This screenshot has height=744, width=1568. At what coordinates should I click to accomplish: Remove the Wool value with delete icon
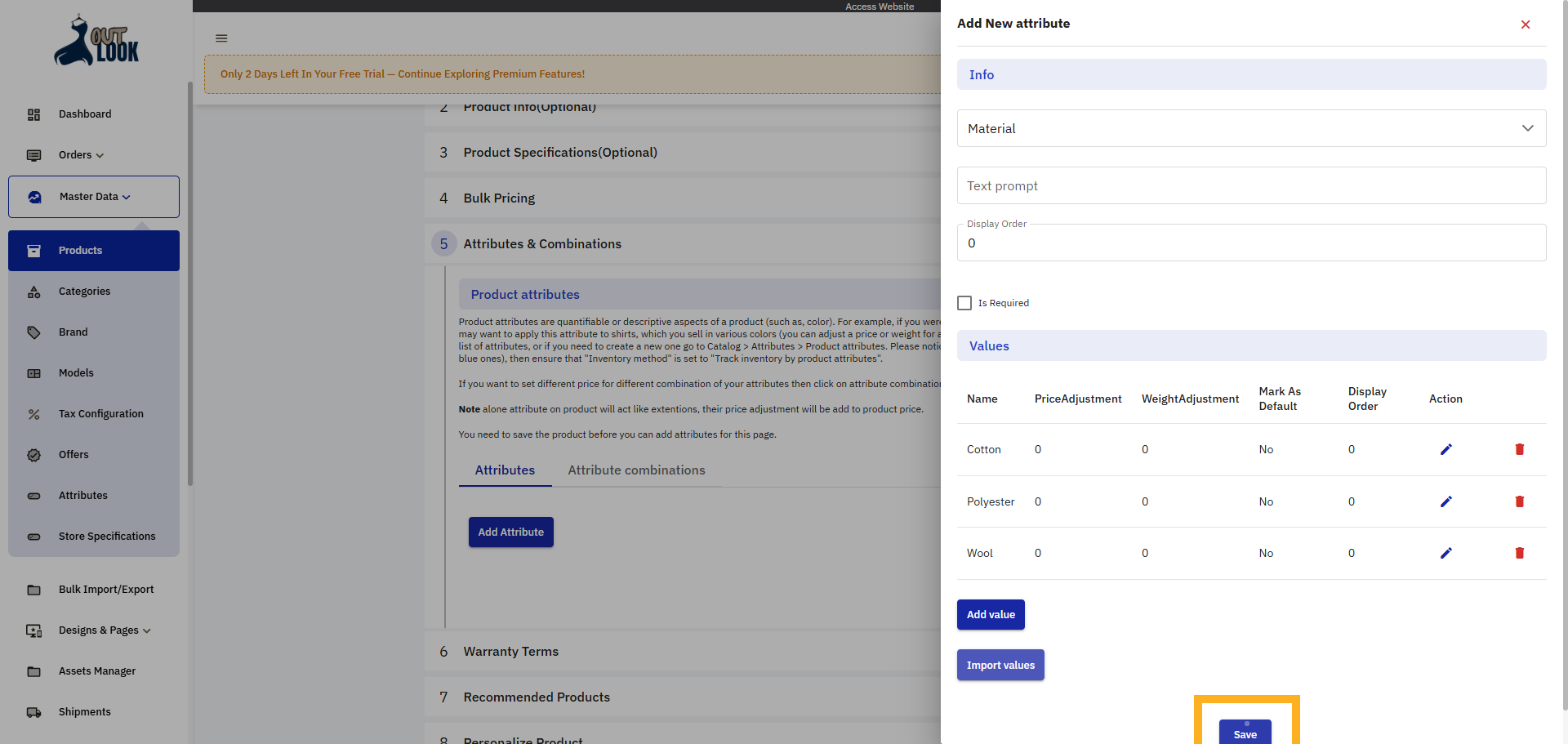tap(1520, 553)
